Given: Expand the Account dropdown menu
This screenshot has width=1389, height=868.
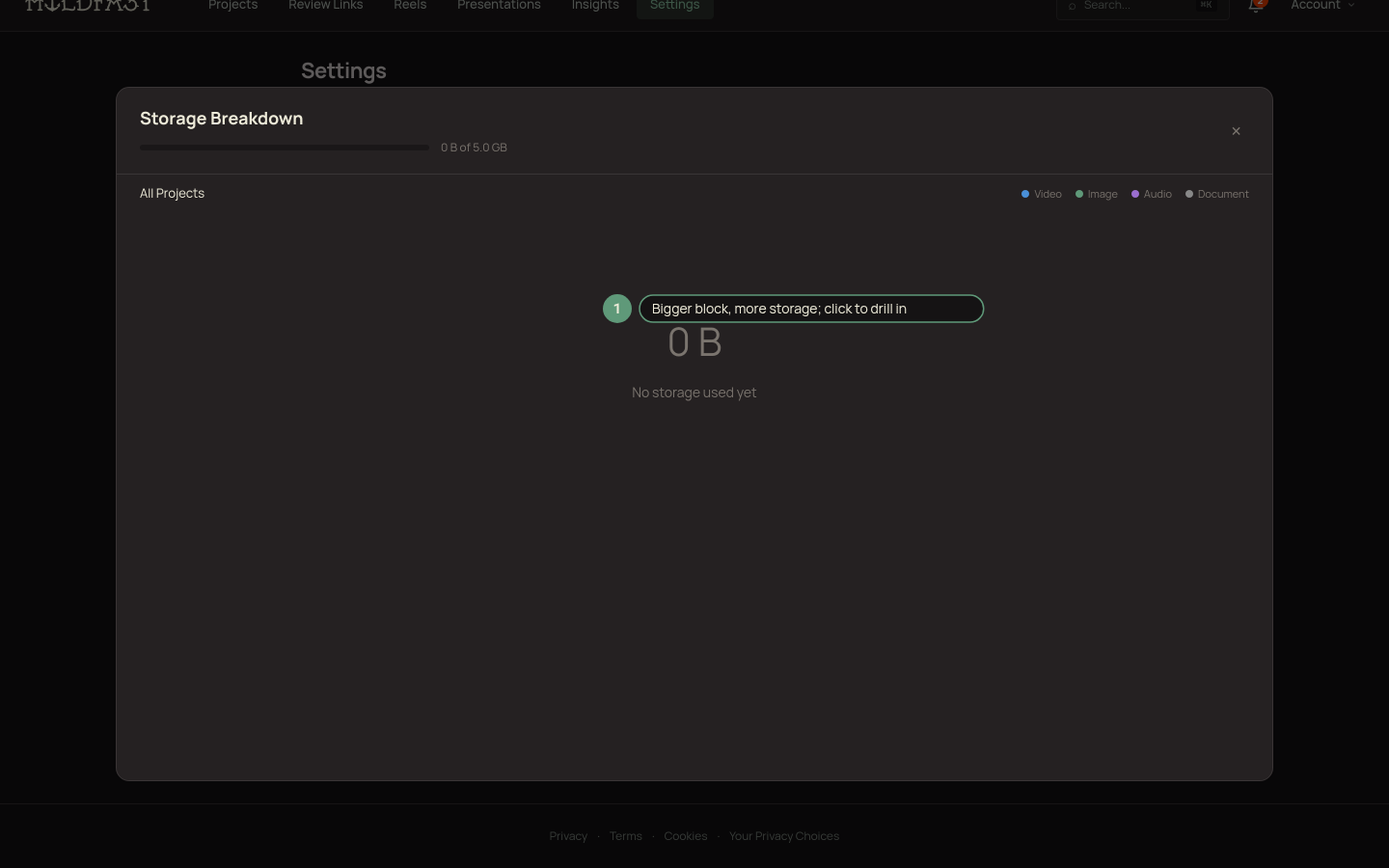Looking at the screenshot, I should (1322, 6).
